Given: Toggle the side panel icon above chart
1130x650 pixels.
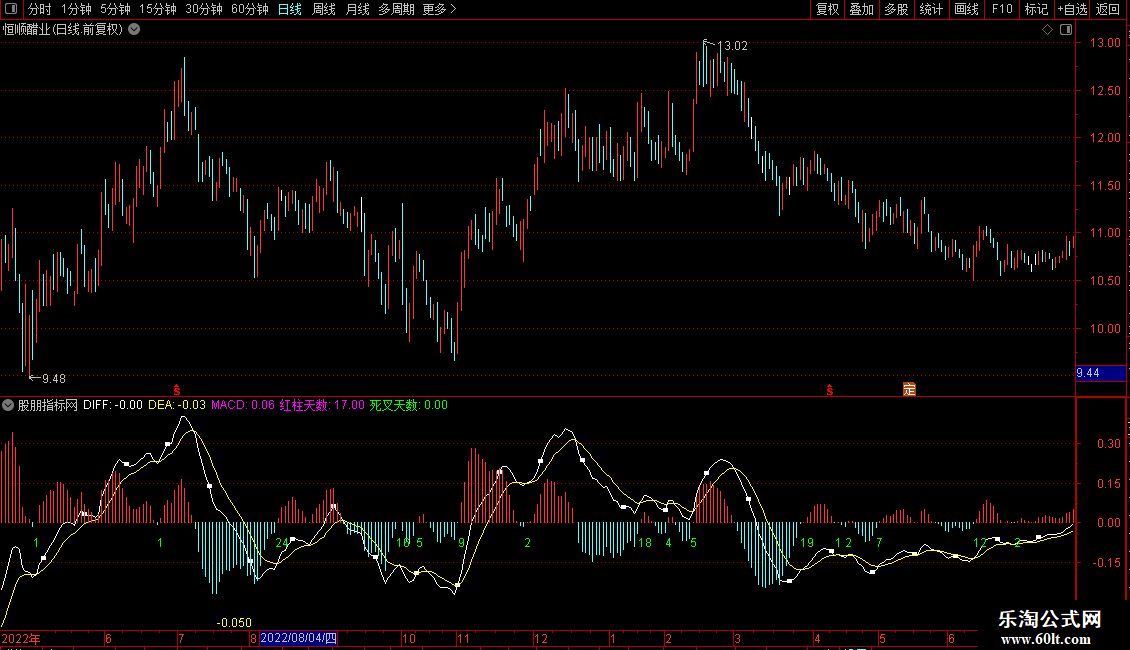Looking at the screenshot, I should pyautogui.click(x=1066, y=30).
